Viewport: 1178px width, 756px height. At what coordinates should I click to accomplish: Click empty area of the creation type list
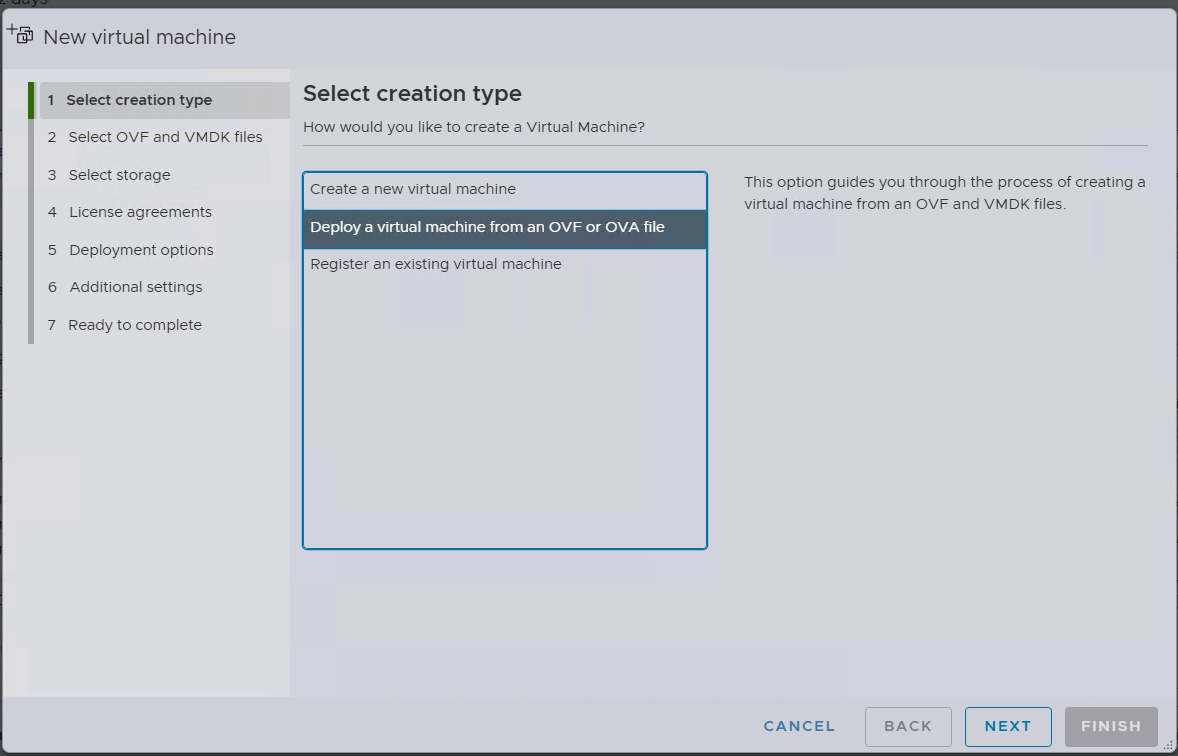pos(504,420)
